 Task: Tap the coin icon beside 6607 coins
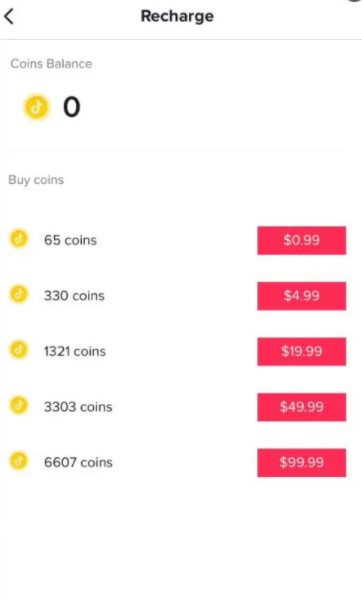click(x=19, y=461)
